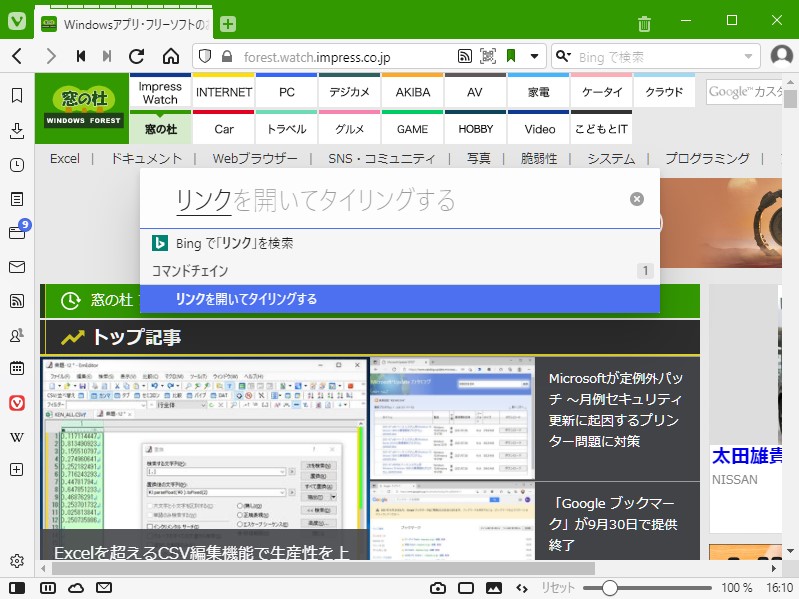Open Mail panel in sidebar
This screenshot has height=599, width=799.
[x=17, y=267]
